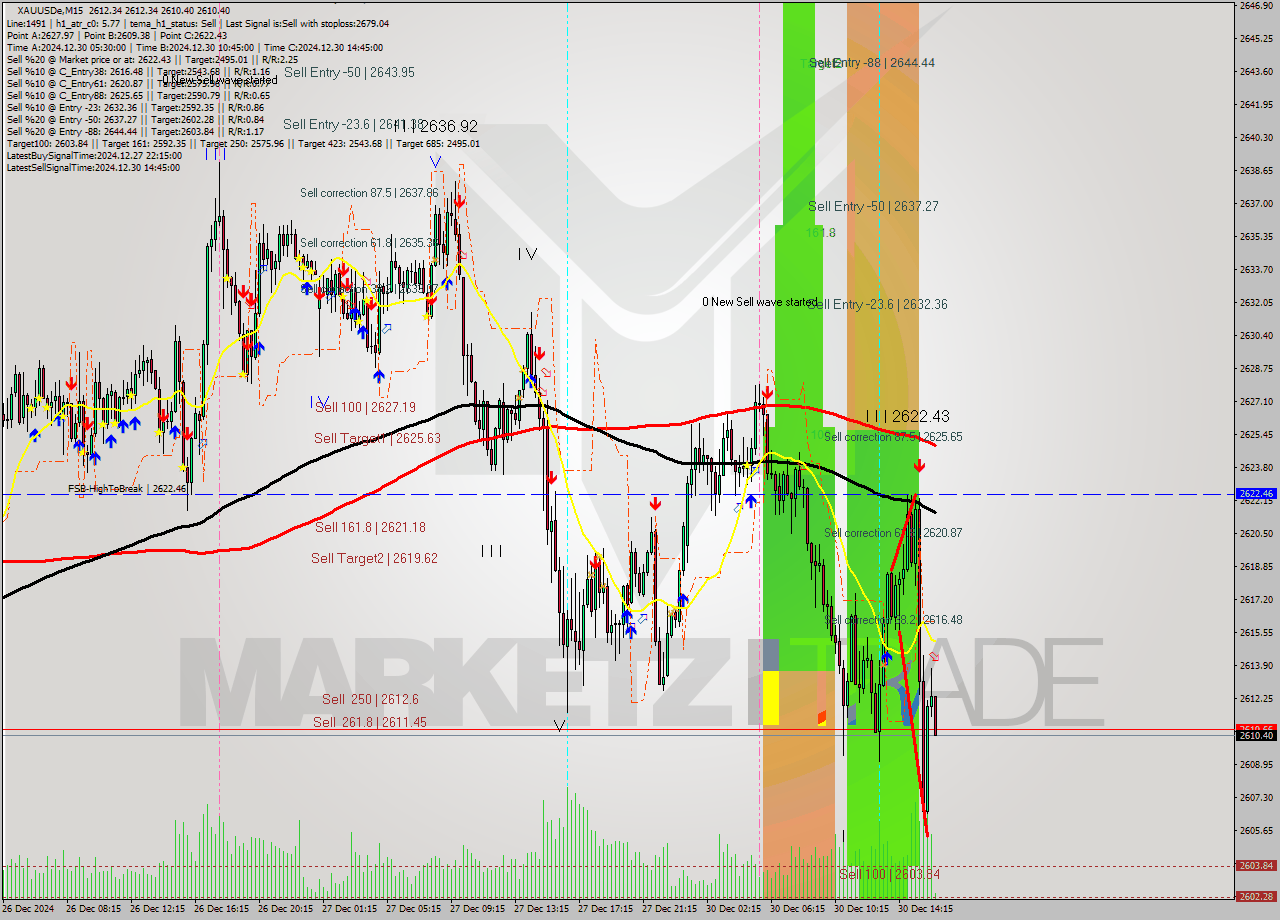Click the 'Sell 161.8 | 2621.18' label

(370, 527)
